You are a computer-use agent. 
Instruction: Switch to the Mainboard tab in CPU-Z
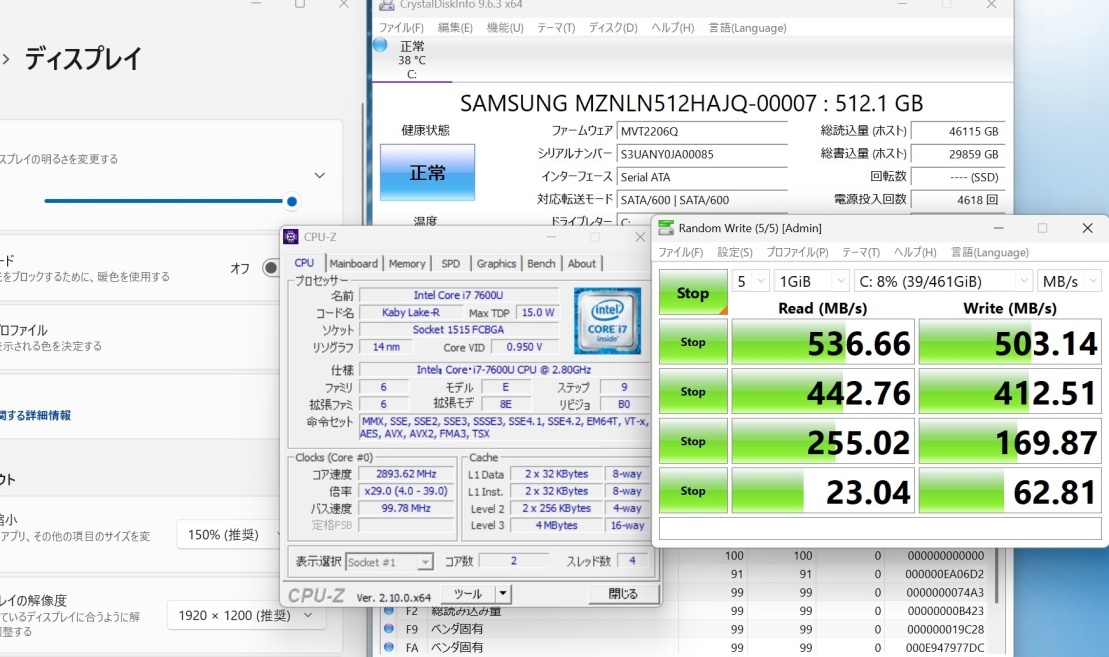354,263
